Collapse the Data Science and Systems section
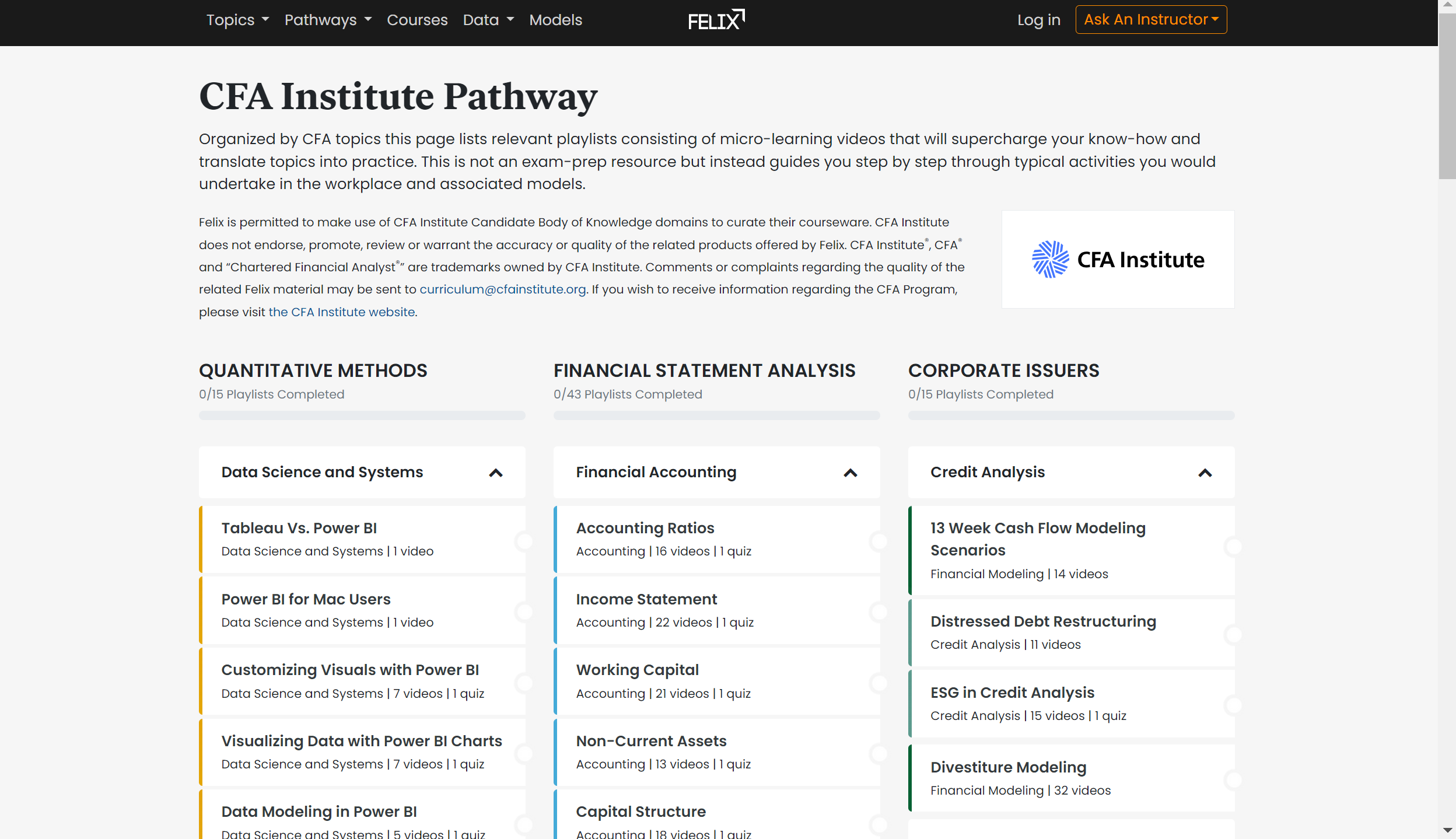Image resolution: width=1456 pixels, height=839 pixels. click(495, 473)
